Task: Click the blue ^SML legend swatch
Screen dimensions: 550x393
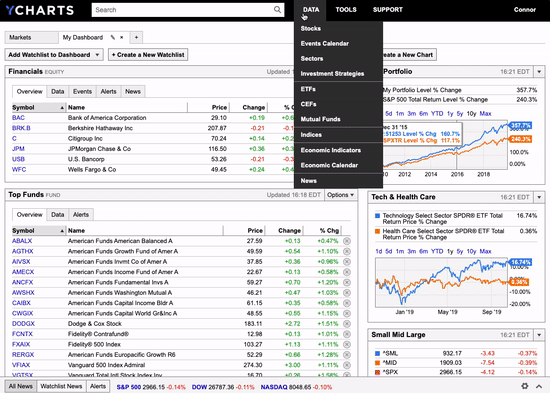Action: pyautogui.click(x=377, y=354)
